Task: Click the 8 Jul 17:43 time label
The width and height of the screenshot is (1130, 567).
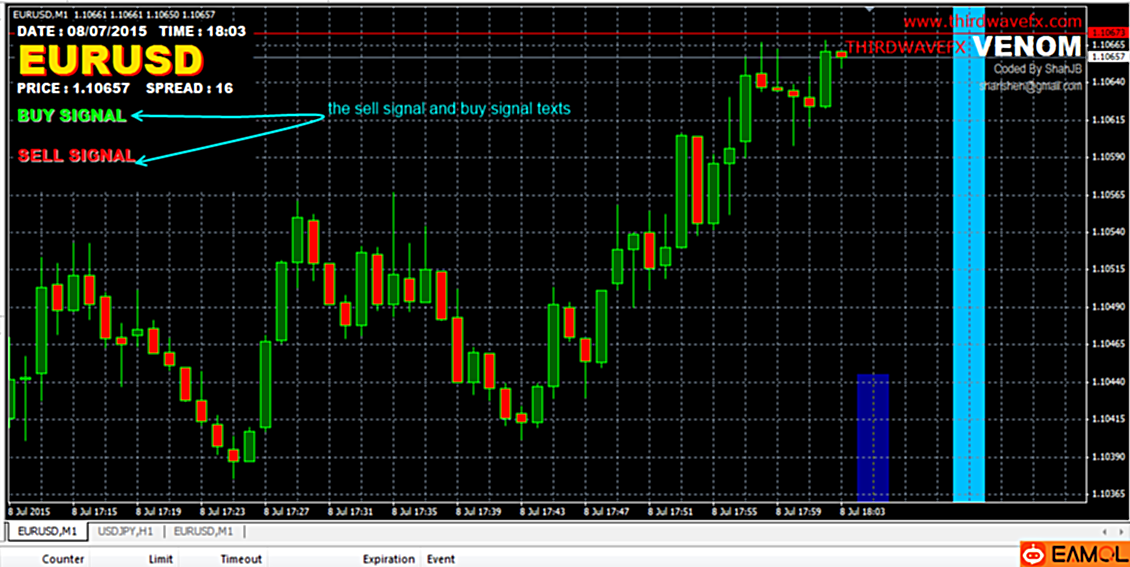Action: tap(543, 512)
